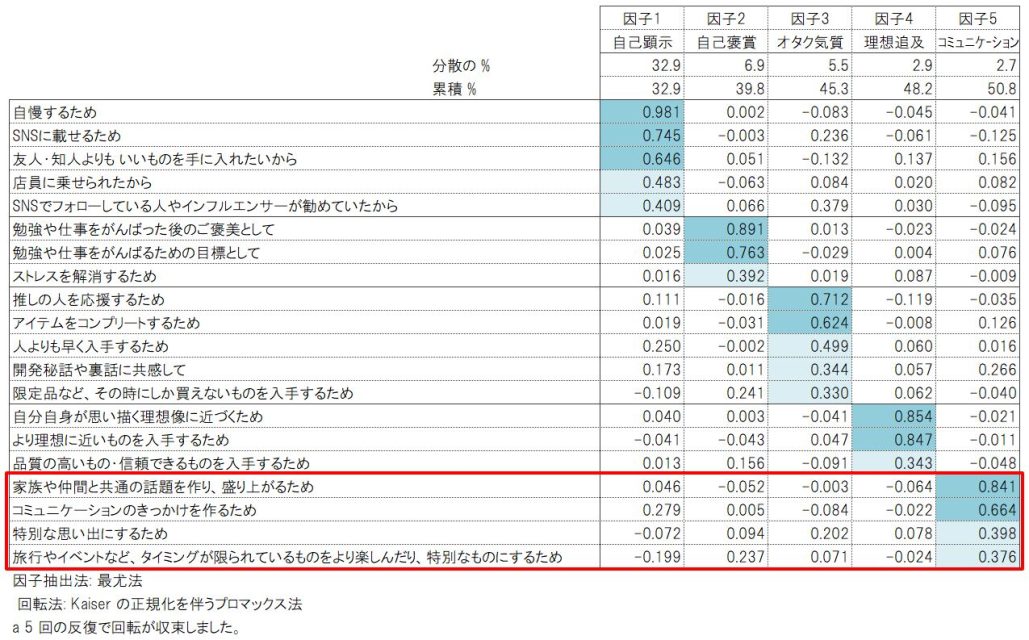Select the 家族や仲間と共通の話題を作り row label

tap(163, 487)
